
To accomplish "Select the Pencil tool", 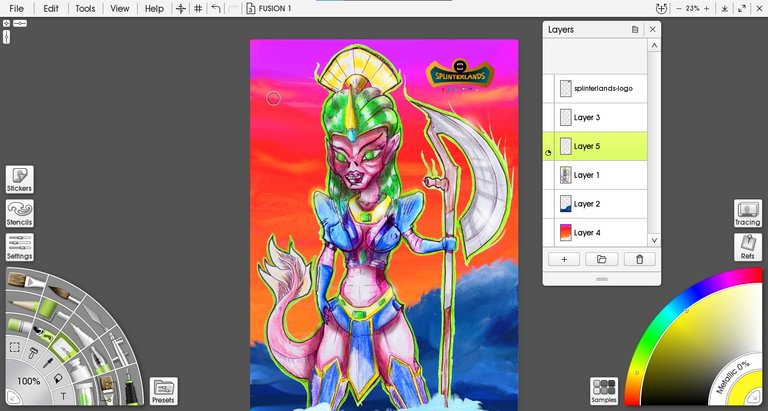I will [22, 304].
